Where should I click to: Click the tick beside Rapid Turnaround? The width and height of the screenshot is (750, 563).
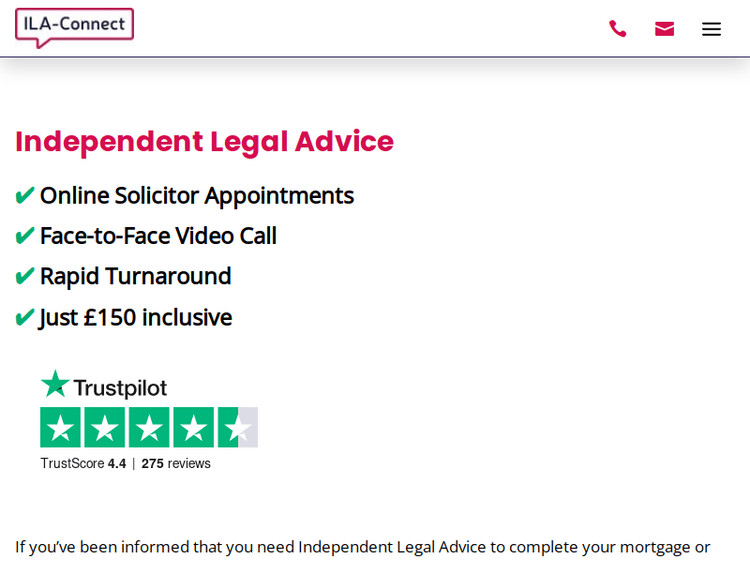point(25,277)
